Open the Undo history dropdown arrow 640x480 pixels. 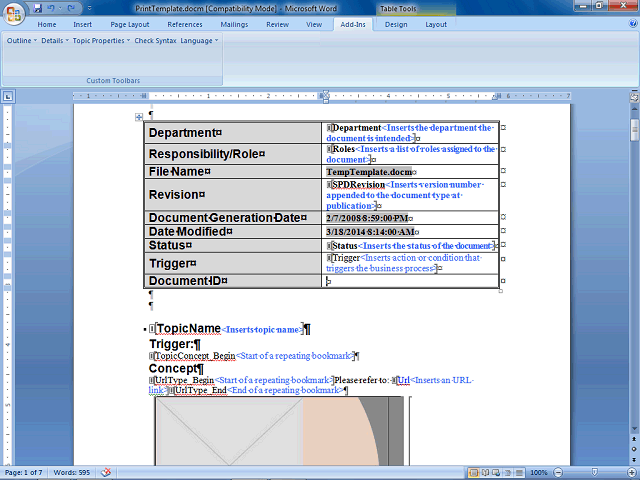(60, 8)
